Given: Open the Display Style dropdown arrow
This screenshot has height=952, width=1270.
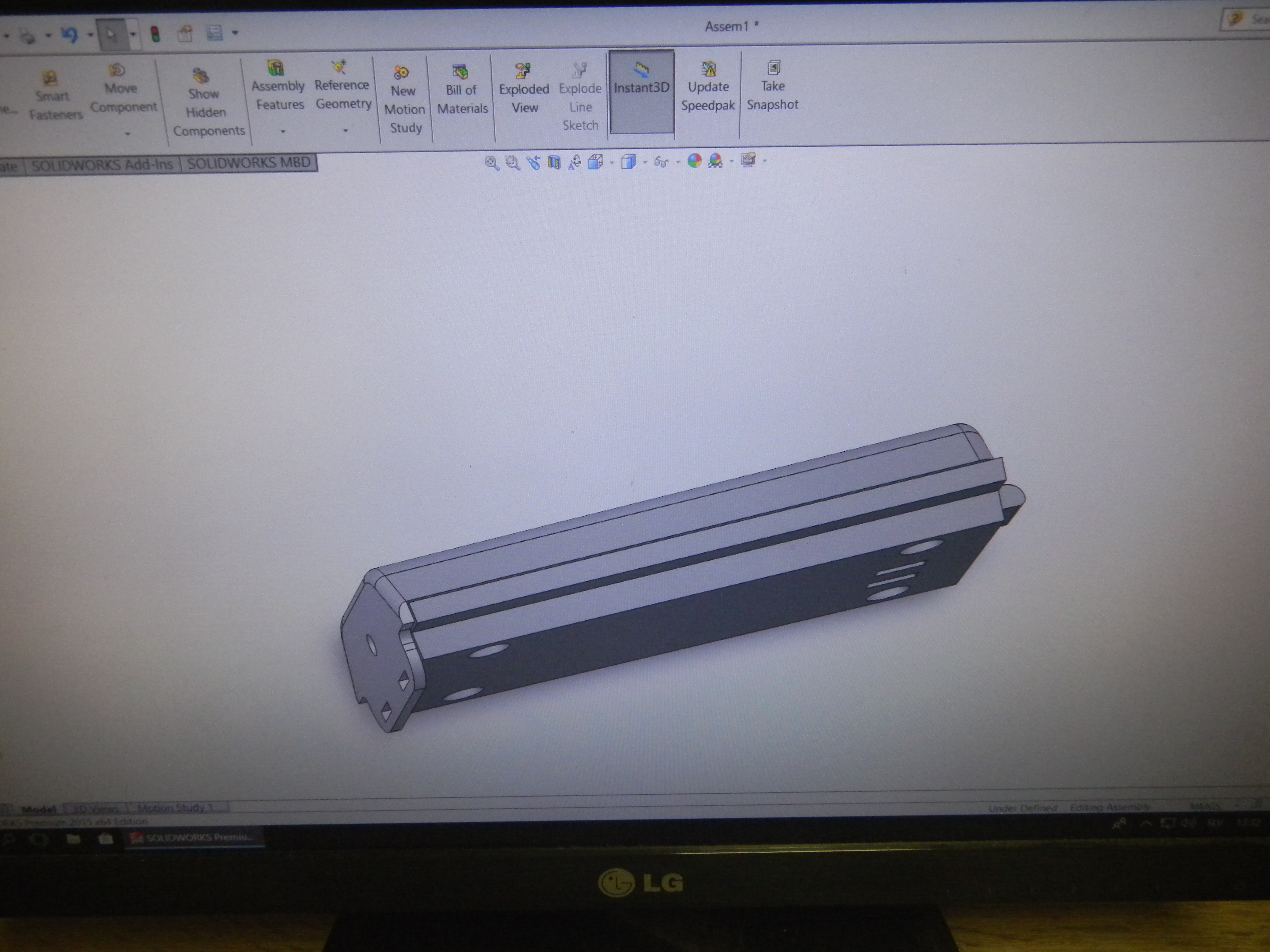Looking at the screenshot, I should click(x=645, y=162).
